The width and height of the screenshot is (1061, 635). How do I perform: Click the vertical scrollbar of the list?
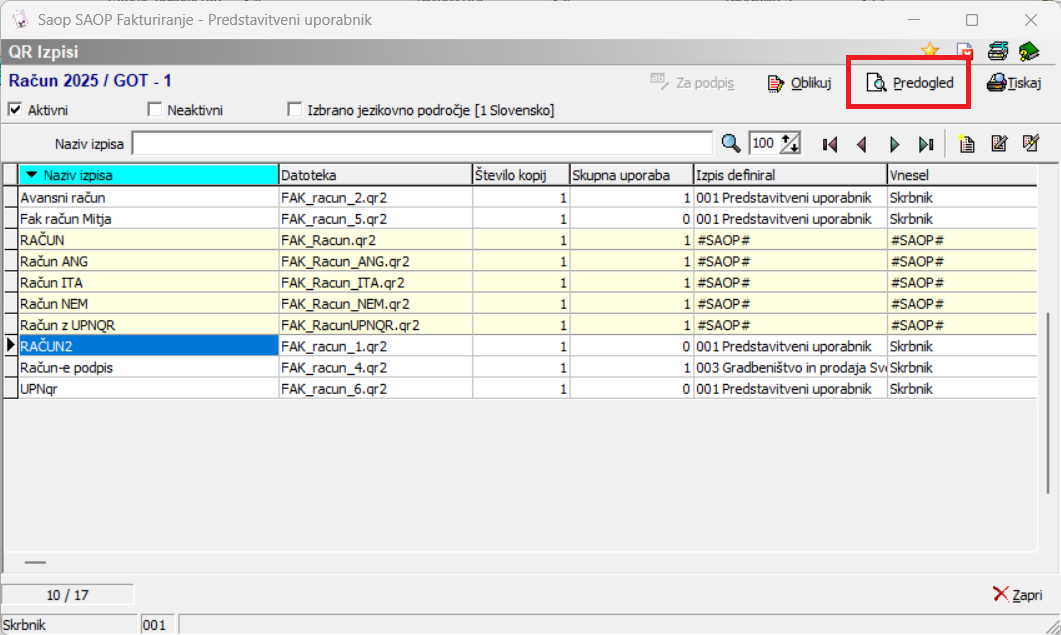click(x=1048, y=403)
